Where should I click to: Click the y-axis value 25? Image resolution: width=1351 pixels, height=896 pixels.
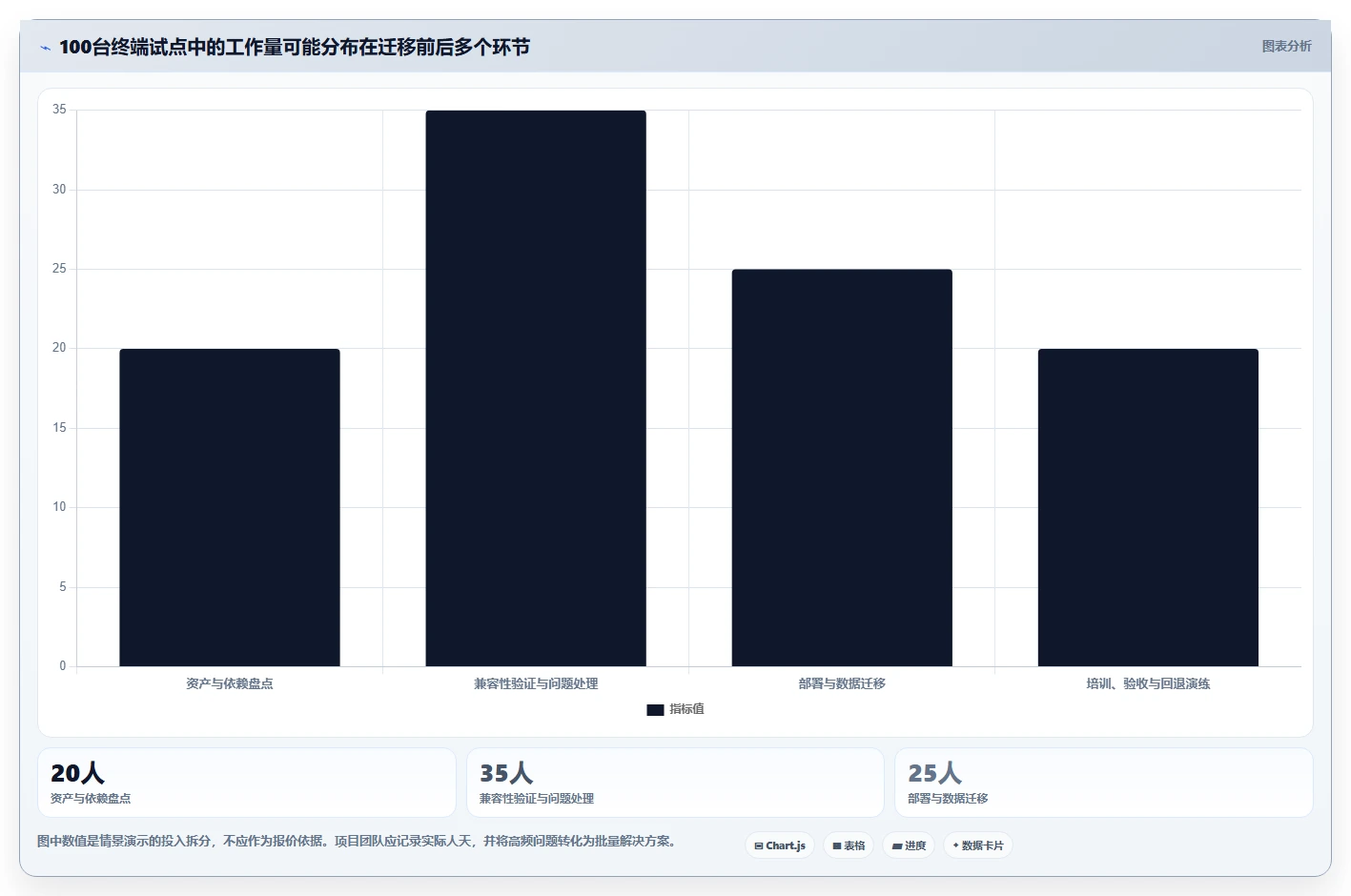point(59,269)
